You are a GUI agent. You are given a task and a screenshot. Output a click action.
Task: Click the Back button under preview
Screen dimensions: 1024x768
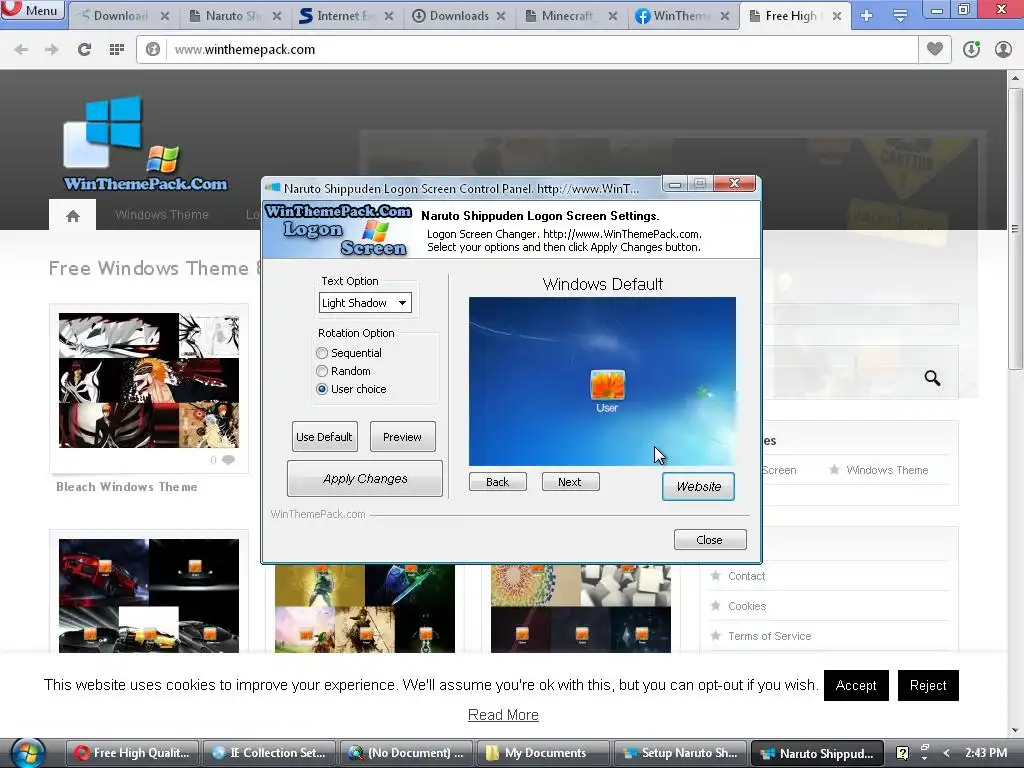[x=498, y=482]
